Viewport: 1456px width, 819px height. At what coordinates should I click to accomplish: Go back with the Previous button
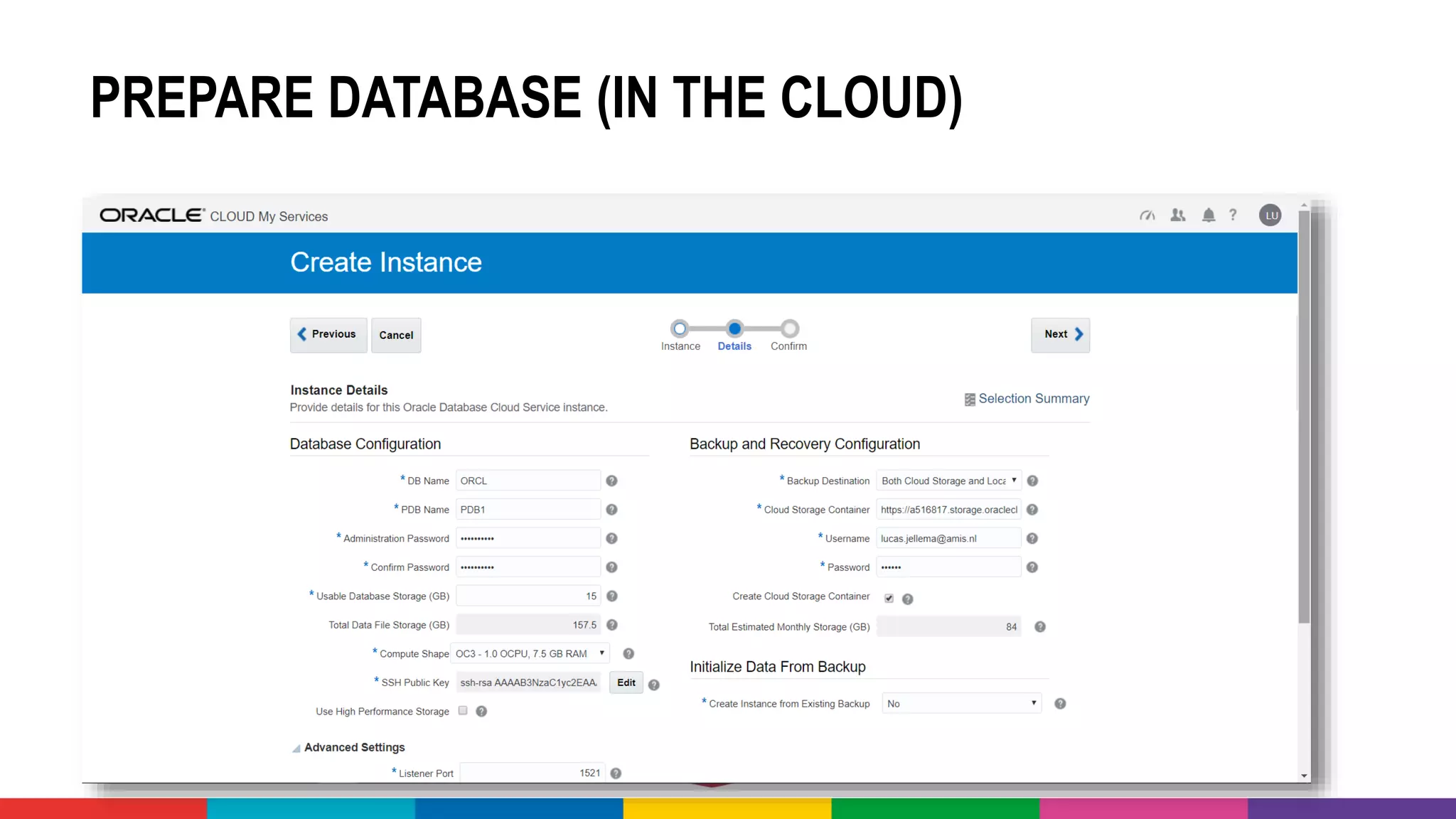(x=328, y=335)
